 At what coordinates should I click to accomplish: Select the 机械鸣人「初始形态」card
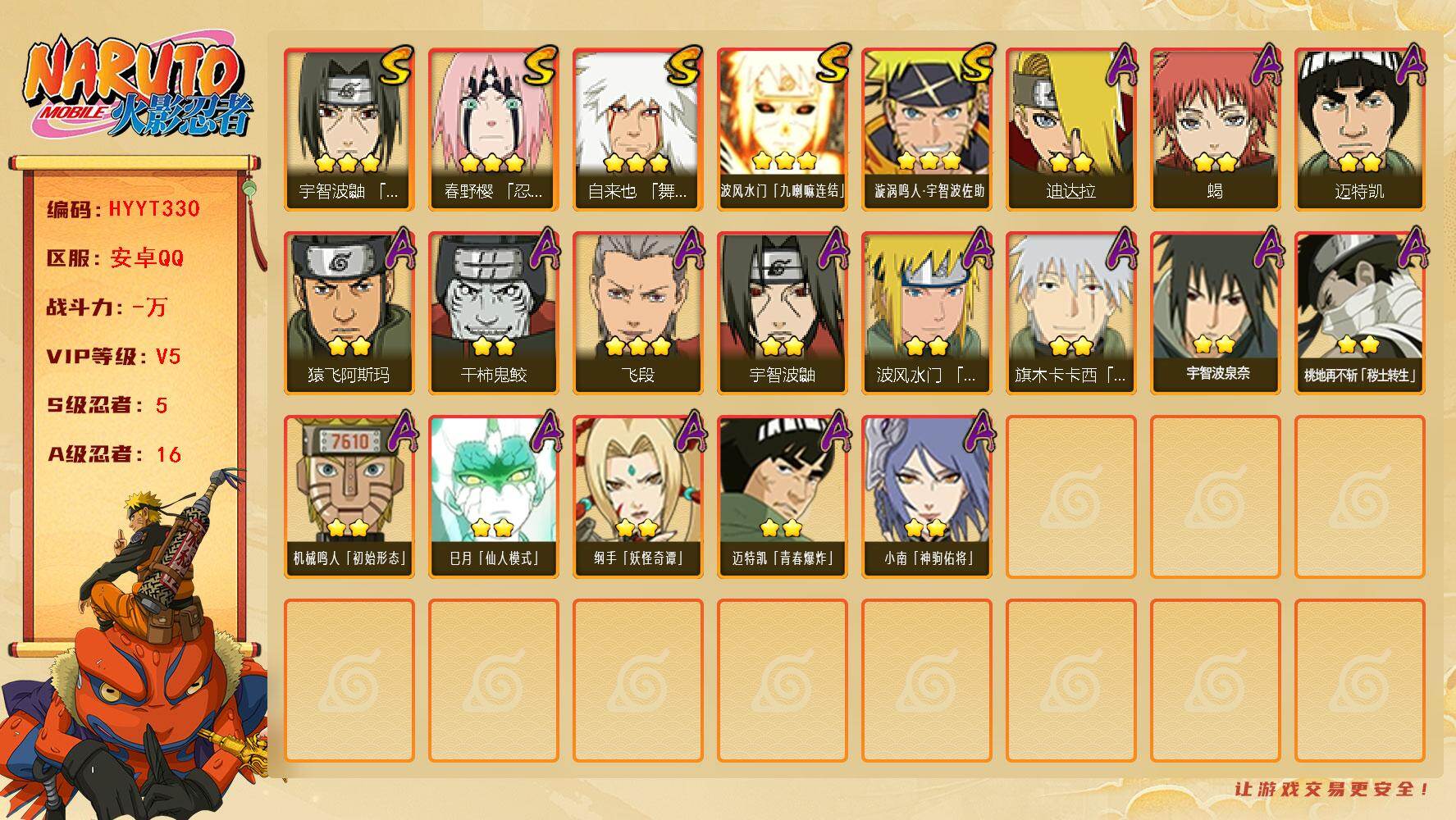coord(349,497)
